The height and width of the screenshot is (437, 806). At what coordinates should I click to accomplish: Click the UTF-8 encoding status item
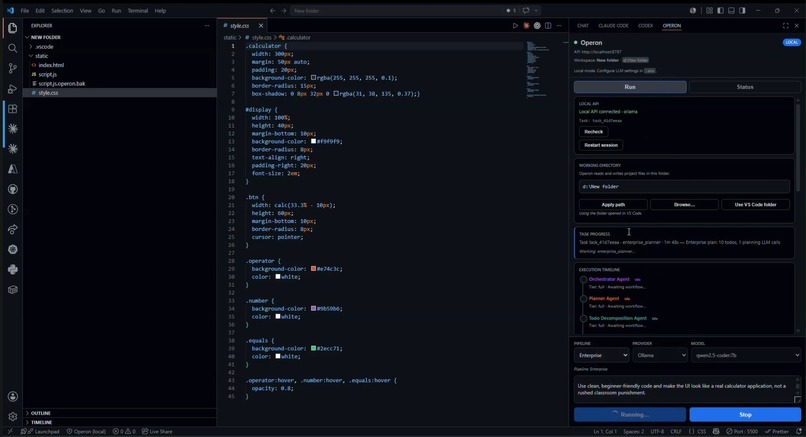click(x=657, y=431)
